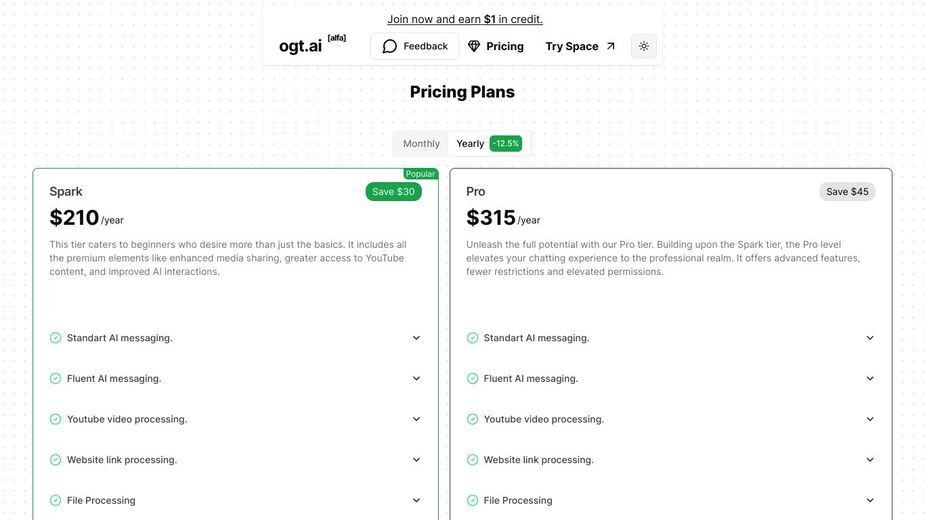This screenshot has width=925, height=520.
Task: Open the Pricing nav item
Action: pos(496,46)
